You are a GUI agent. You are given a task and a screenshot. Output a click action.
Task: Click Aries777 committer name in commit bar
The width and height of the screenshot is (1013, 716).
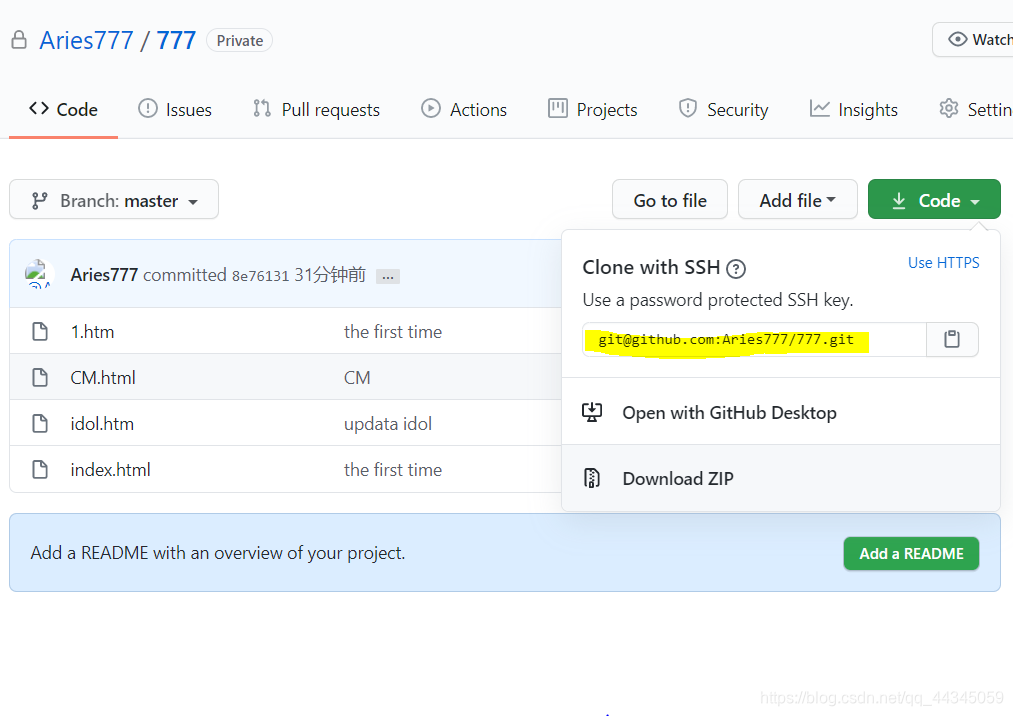tap(104, 275)
